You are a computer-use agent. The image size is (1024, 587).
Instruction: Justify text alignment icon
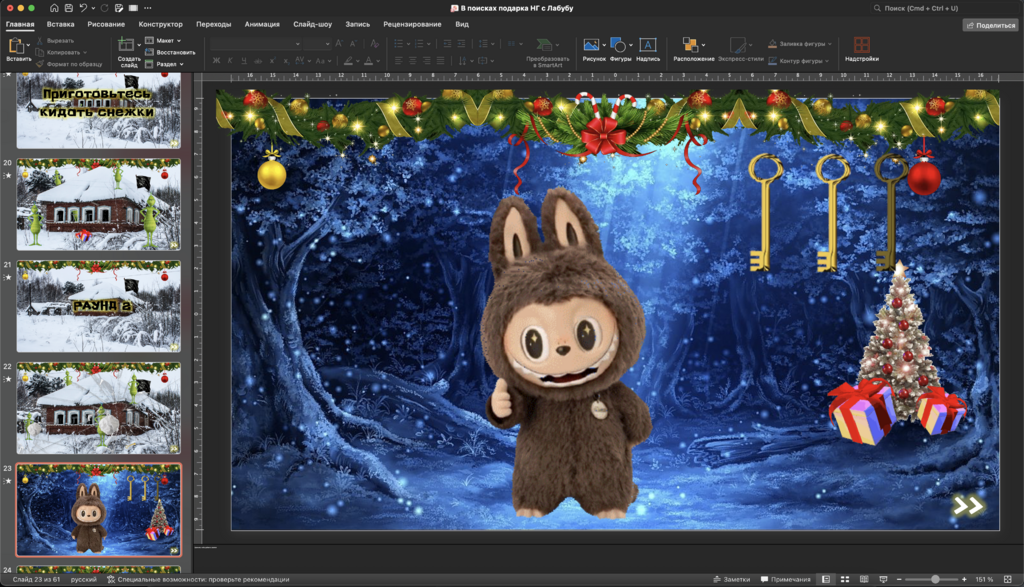tap(440, 61)
